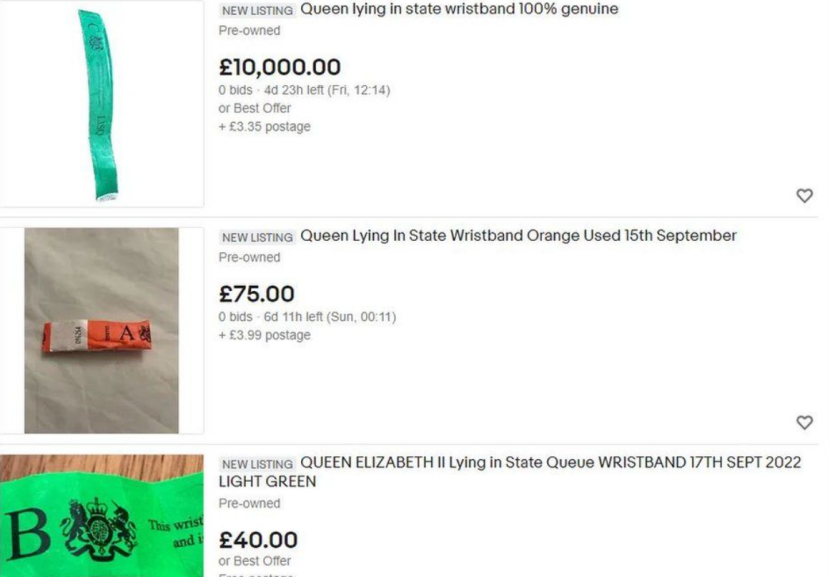Click the '+ £3.99 postage' text

(x=264, y=335)
